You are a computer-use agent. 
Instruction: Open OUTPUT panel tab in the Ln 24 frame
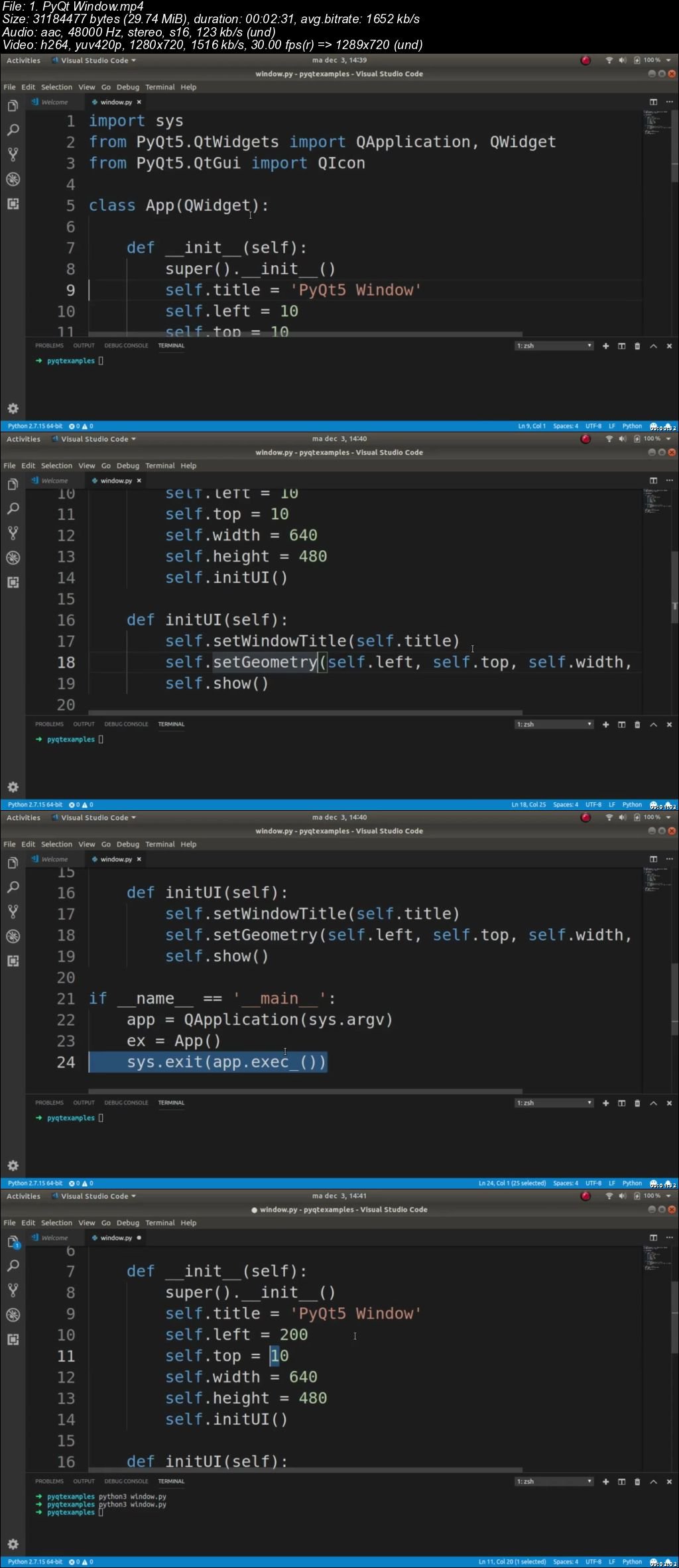(x=84, y=1103)
